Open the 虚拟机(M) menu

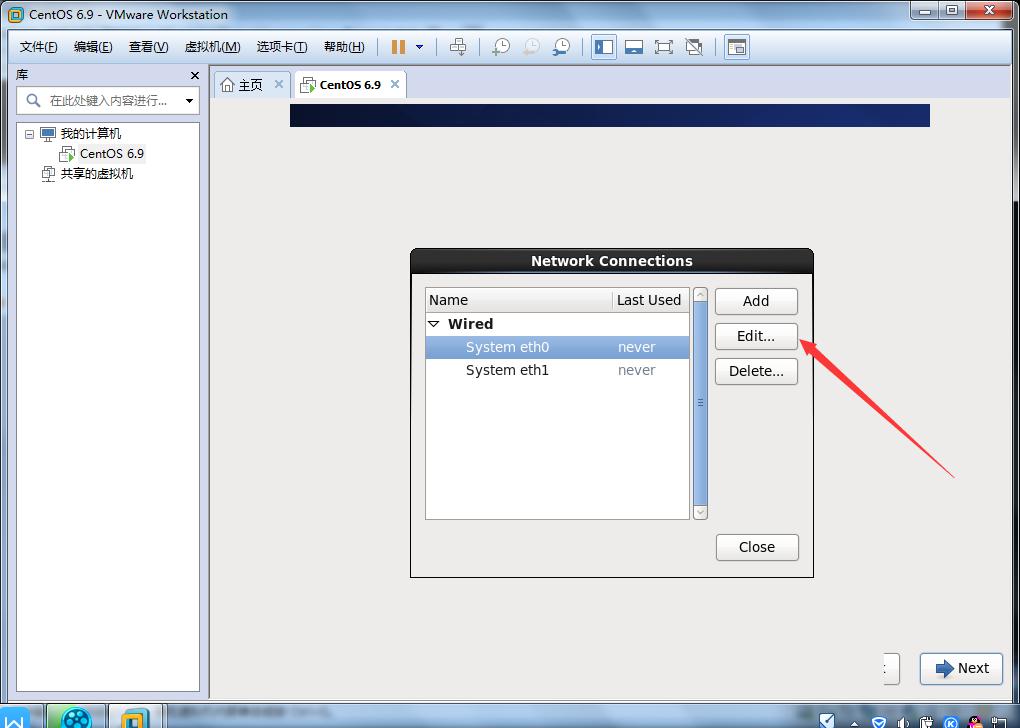pyautogui.click(x=213, y=47)
